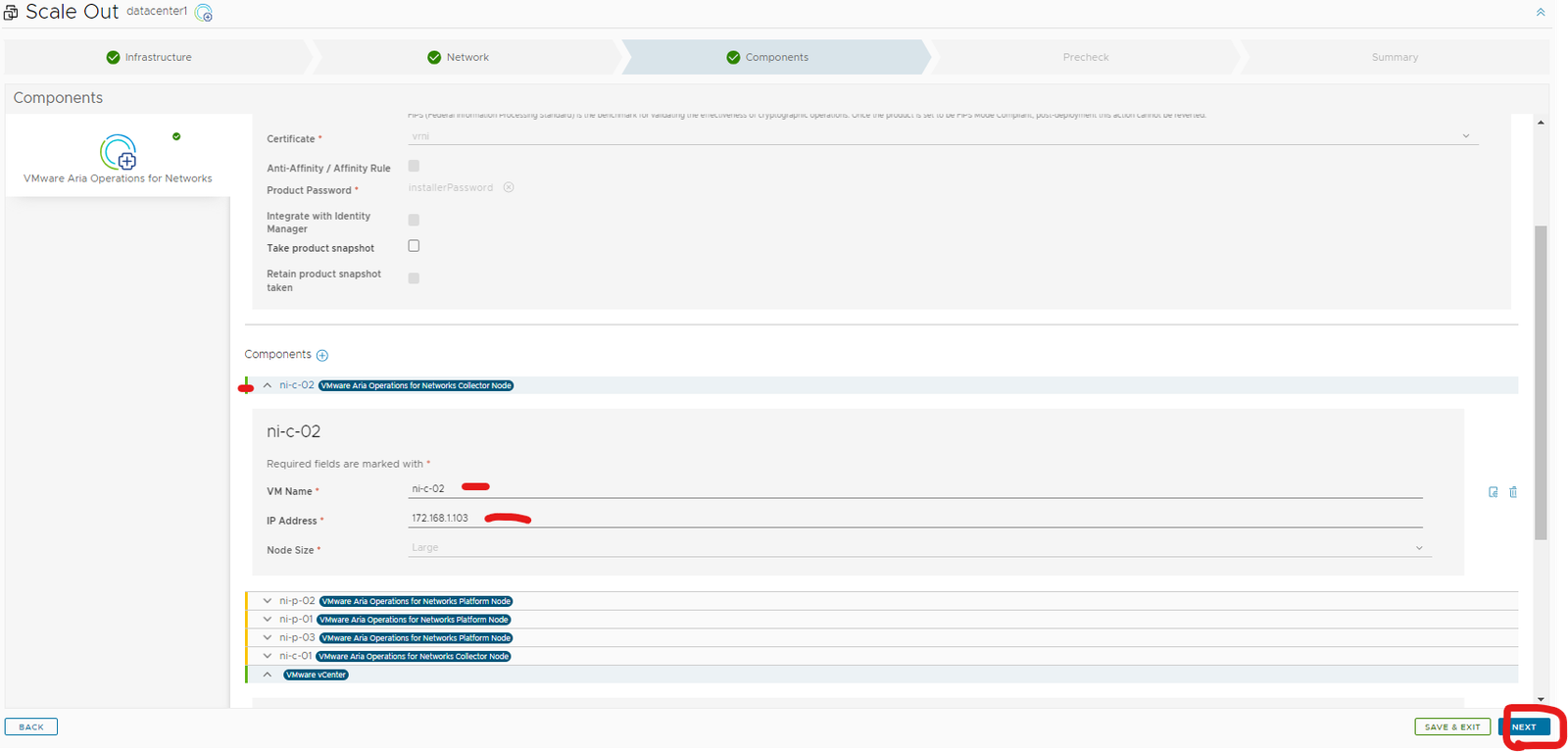The height and width of the screenshot is (752, 1568).
Task: Jump to the Precheck step
Action: coord(1086,57)
